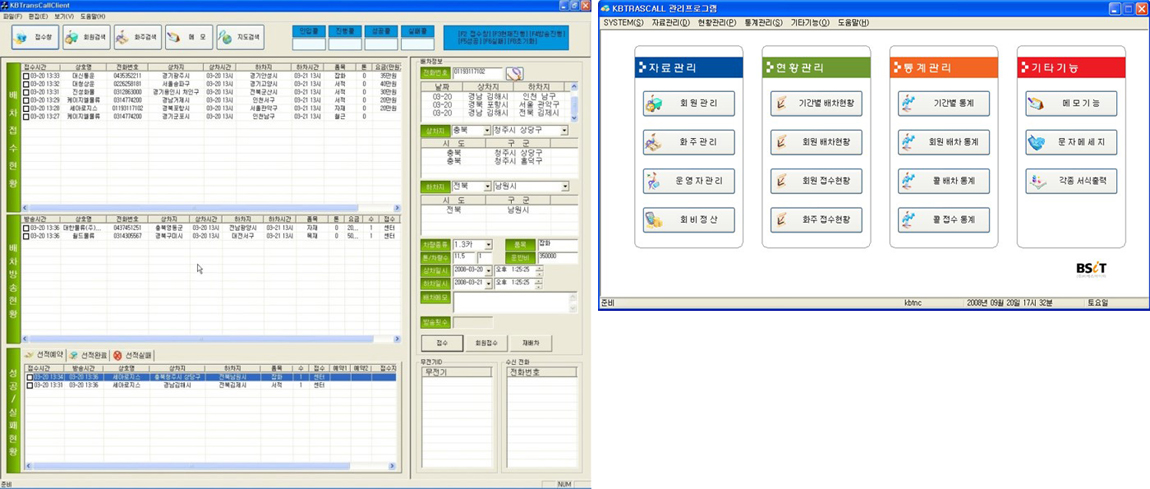Open 화주 접수현황 in the 현황관리 panel
1150x489 pixels.
click(816, 220)
